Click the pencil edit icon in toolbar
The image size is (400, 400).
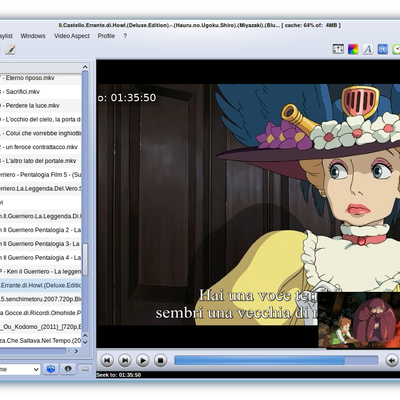(x=10, y=50)
